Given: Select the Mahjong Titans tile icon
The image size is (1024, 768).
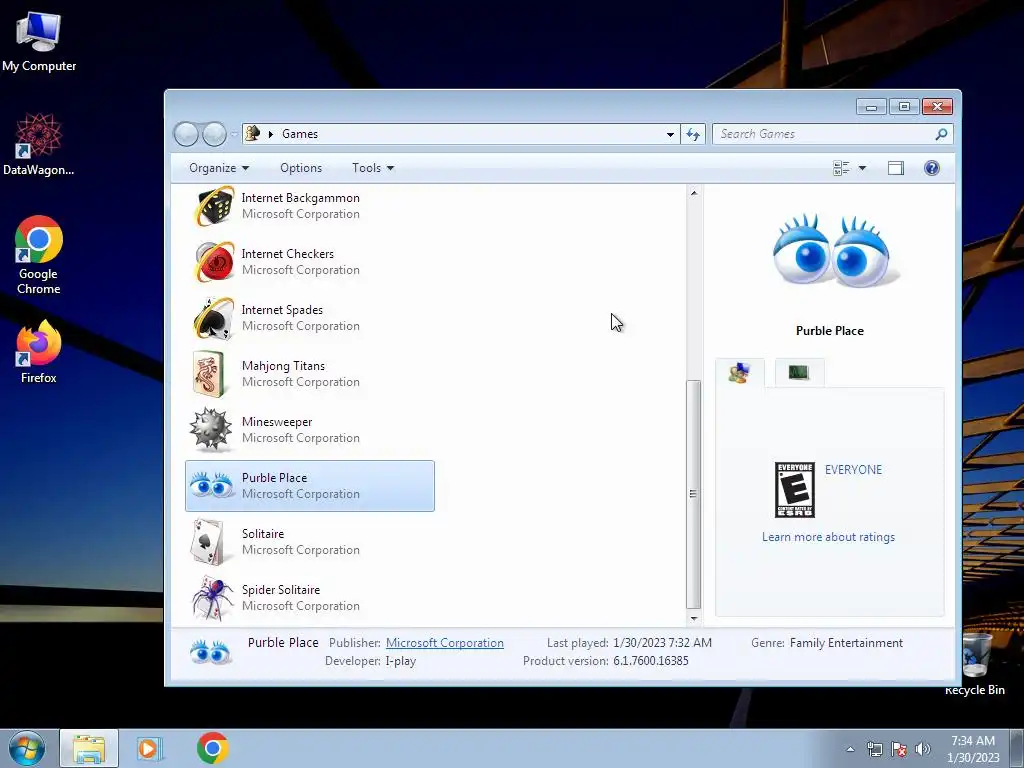Looking at the screenshot, I should pos(210,374).
